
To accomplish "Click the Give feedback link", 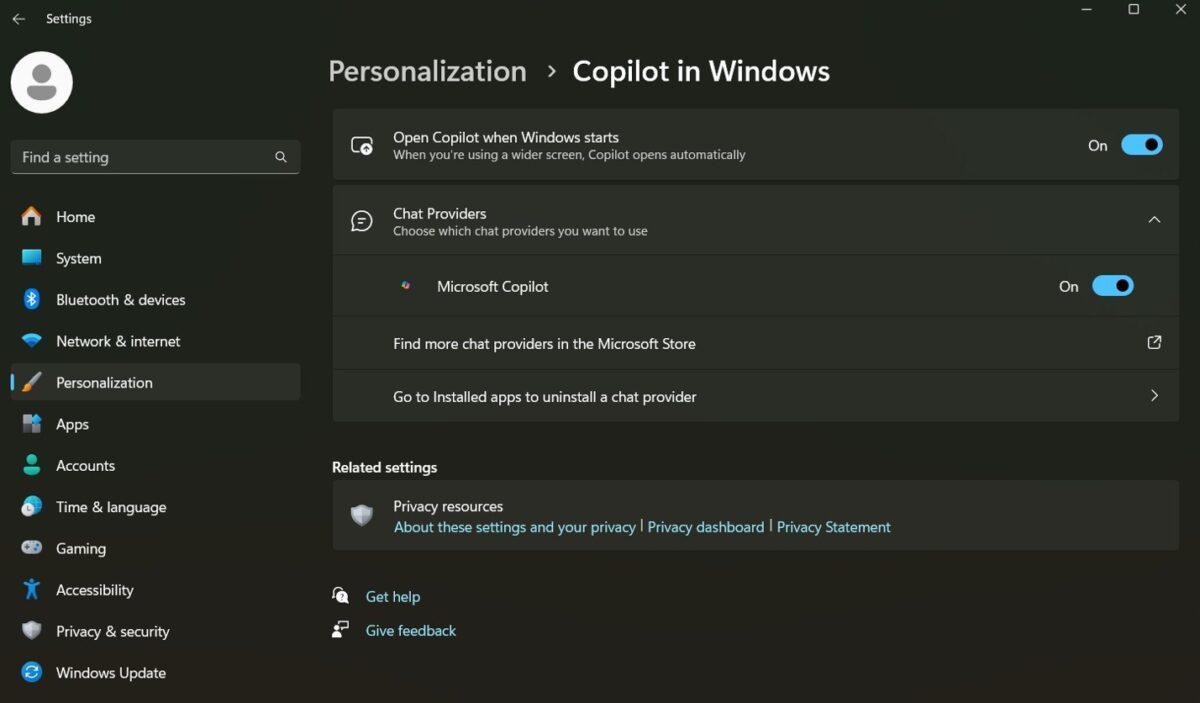I will point(410,631).
